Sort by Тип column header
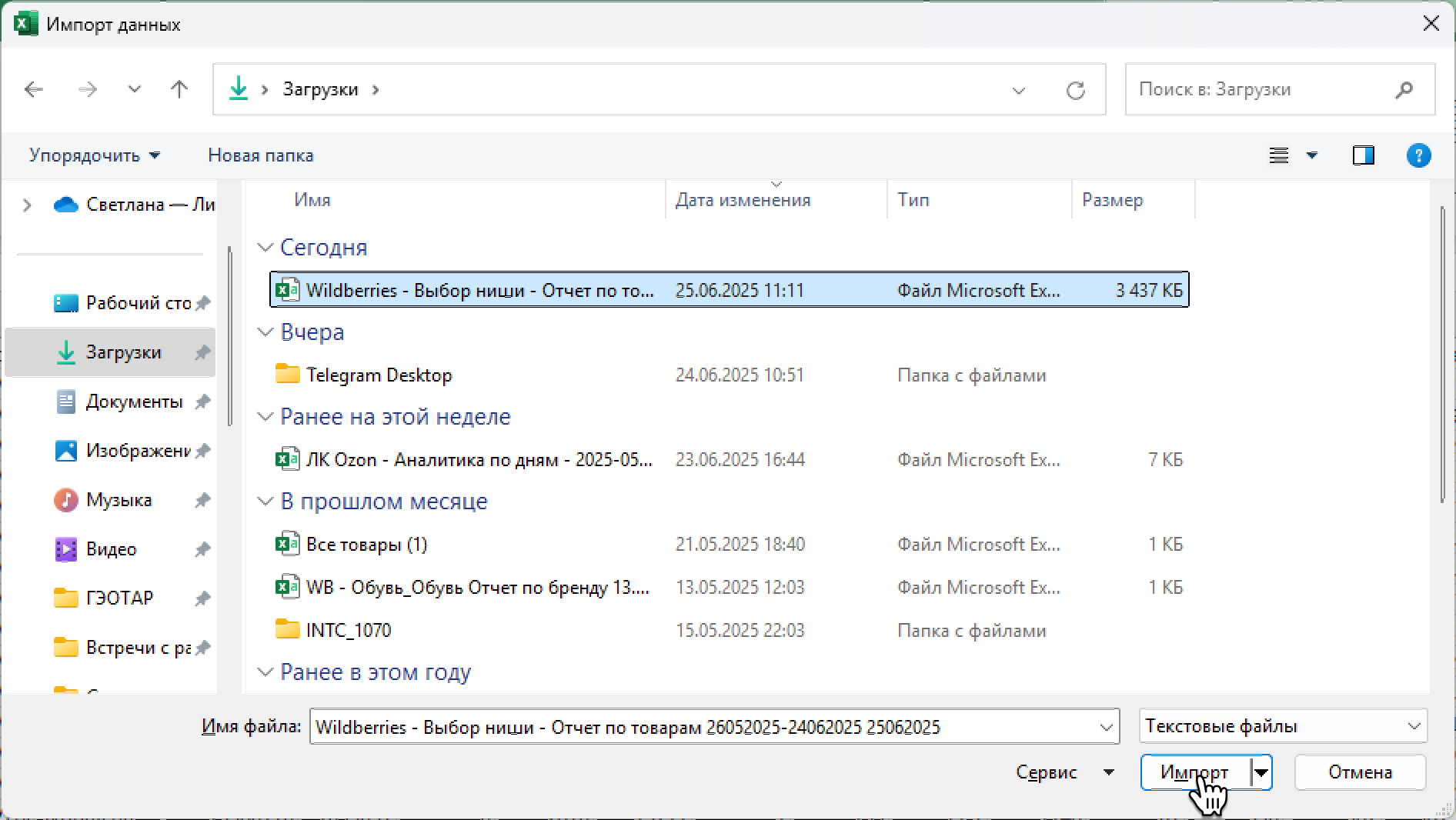The height and width of the screenshot is (820, 1456). [913, 200]
